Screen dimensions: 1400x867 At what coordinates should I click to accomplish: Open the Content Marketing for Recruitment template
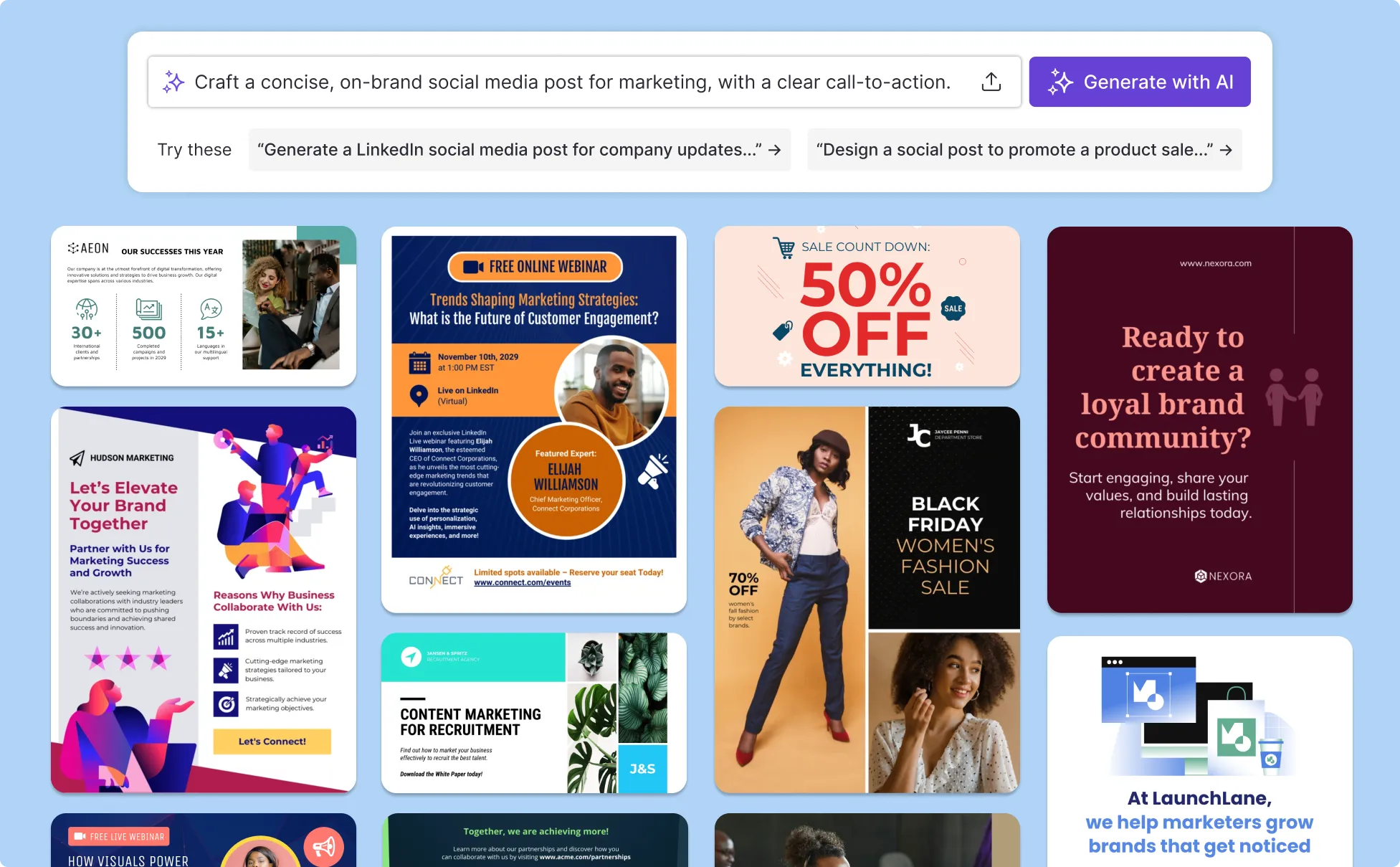534,713
